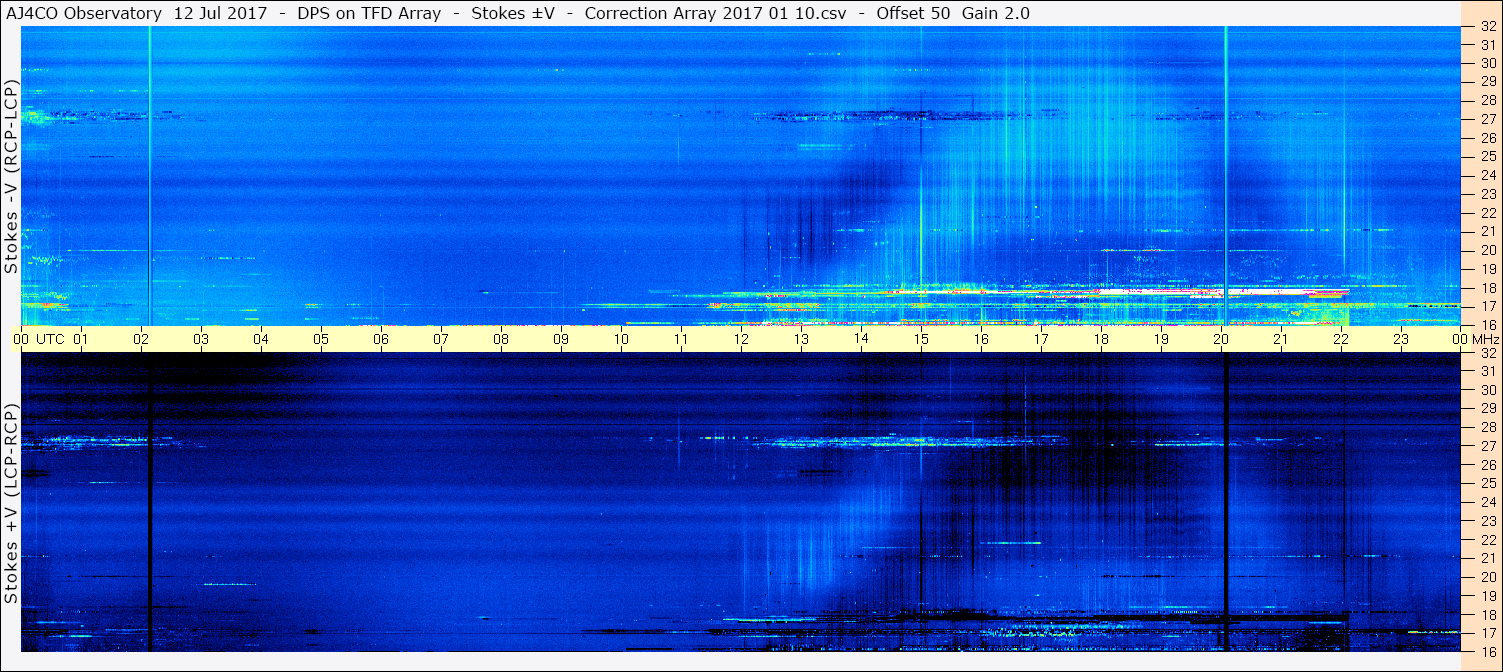Select hour 09 on the UTC time axis

coord(561,339)
